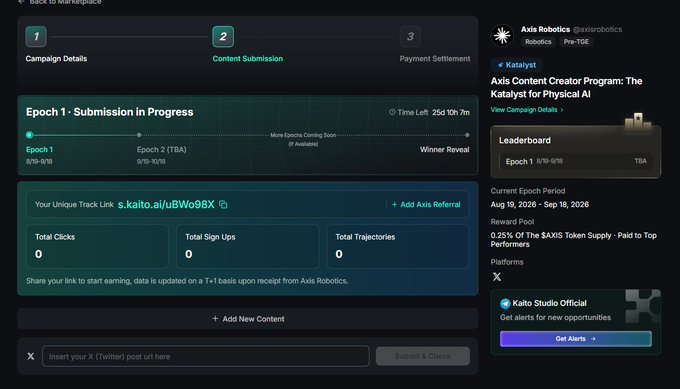The image size is (680, 389).
Task: Select the Winner Reveal timeline marker
Action: coord(467,135)
